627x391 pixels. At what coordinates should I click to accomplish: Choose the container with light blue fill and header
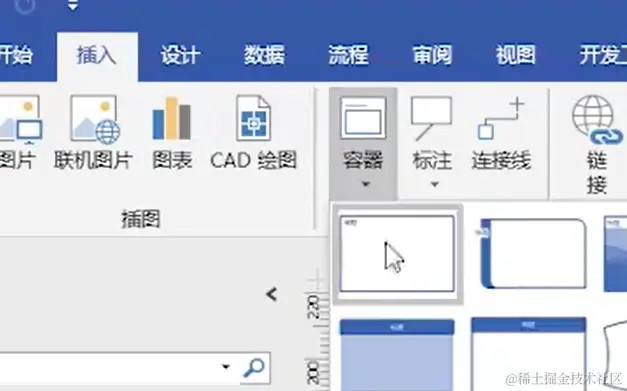tap(397, 355)
